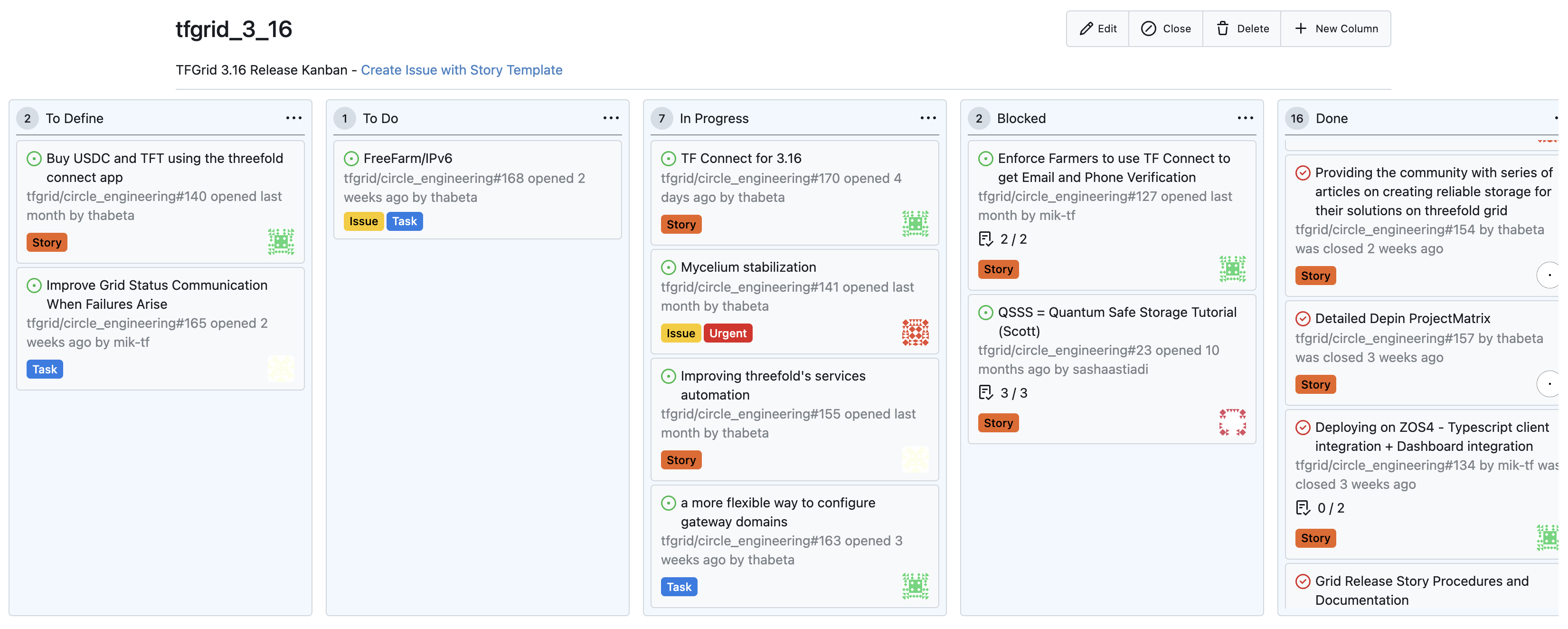Screen dimensions: 1568x629
Task: Click Issue label on FreeFarm/IPv6 card
Action: point(363,221)
